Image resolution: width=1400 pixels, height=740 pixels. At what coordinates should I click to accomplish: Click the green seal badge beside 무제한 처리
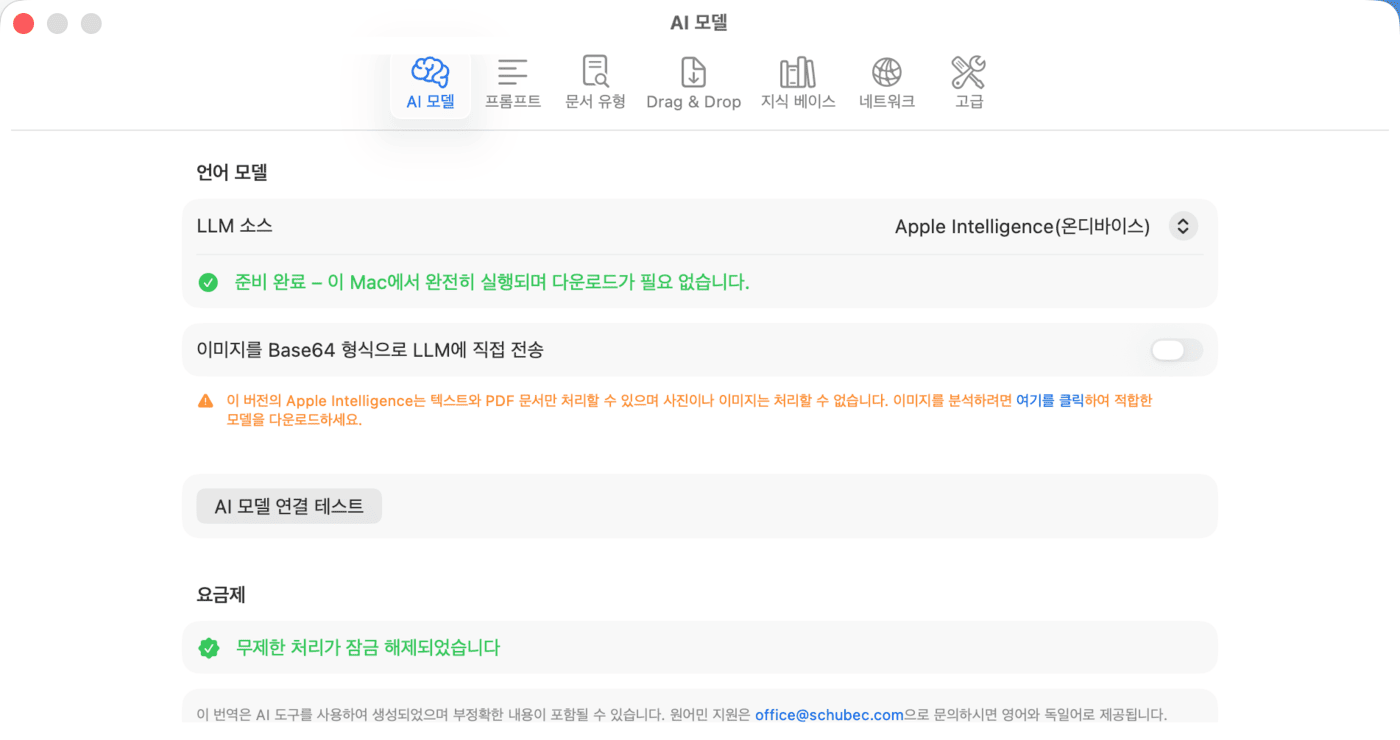coord(208,648)
